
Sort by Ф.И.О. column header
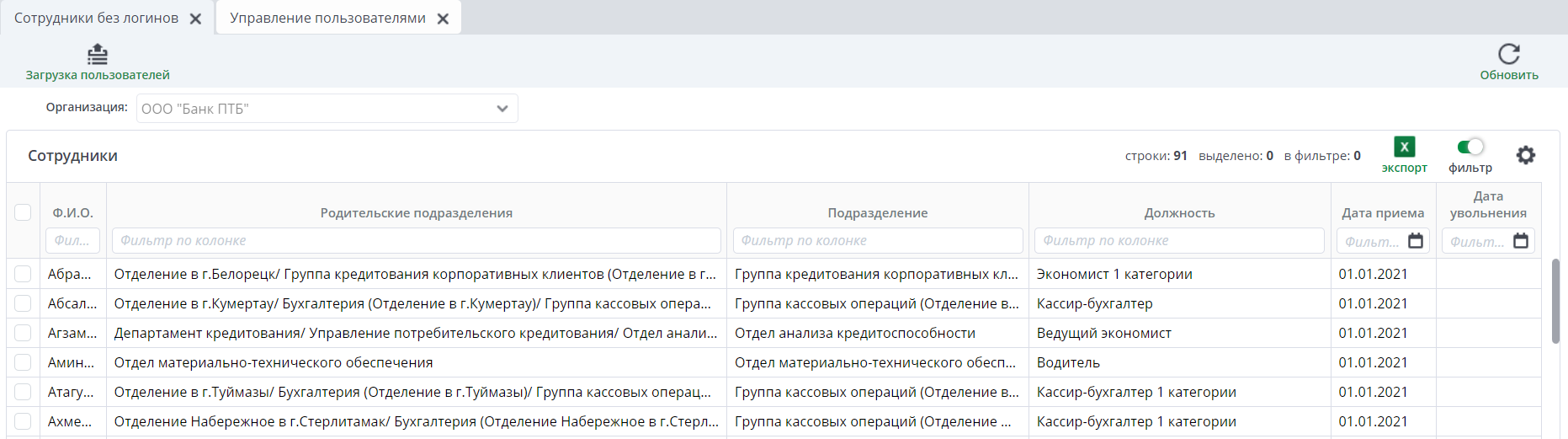click(73, 213)
